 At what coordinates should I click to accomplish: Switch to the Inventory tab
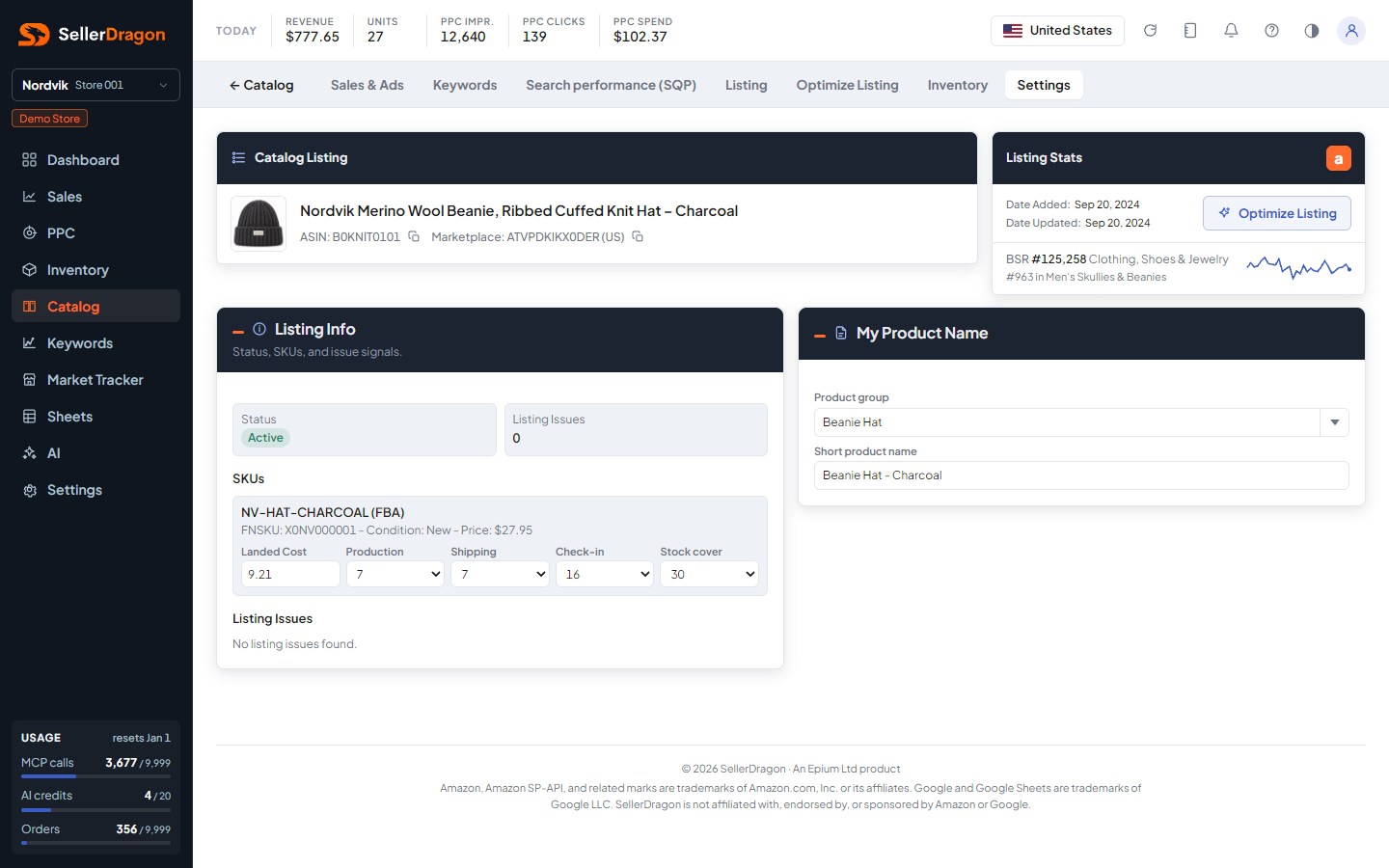[958, 85]
